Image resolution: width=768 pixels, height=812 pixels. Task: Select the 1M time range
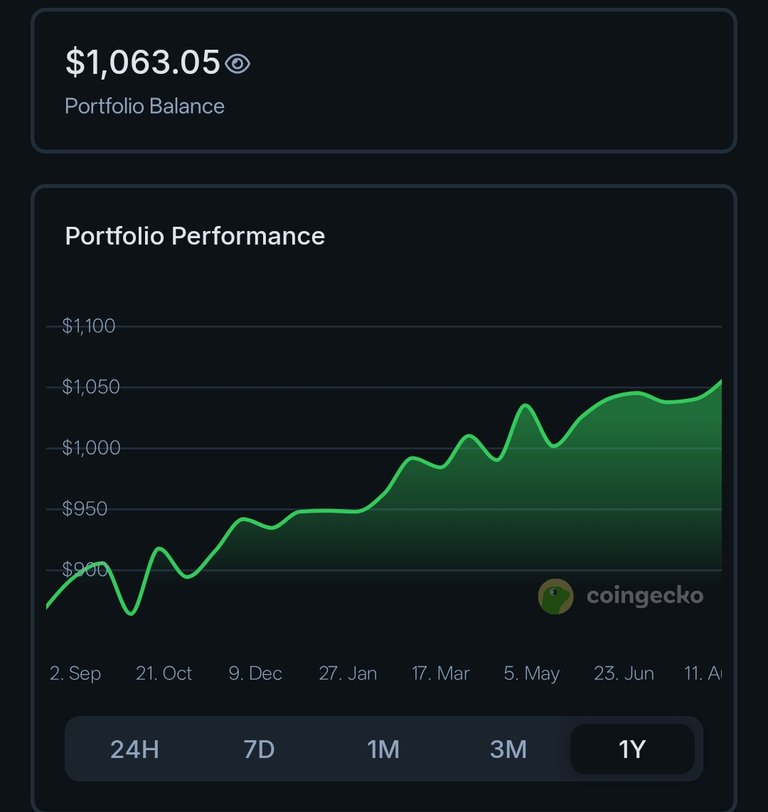(383, 749)
